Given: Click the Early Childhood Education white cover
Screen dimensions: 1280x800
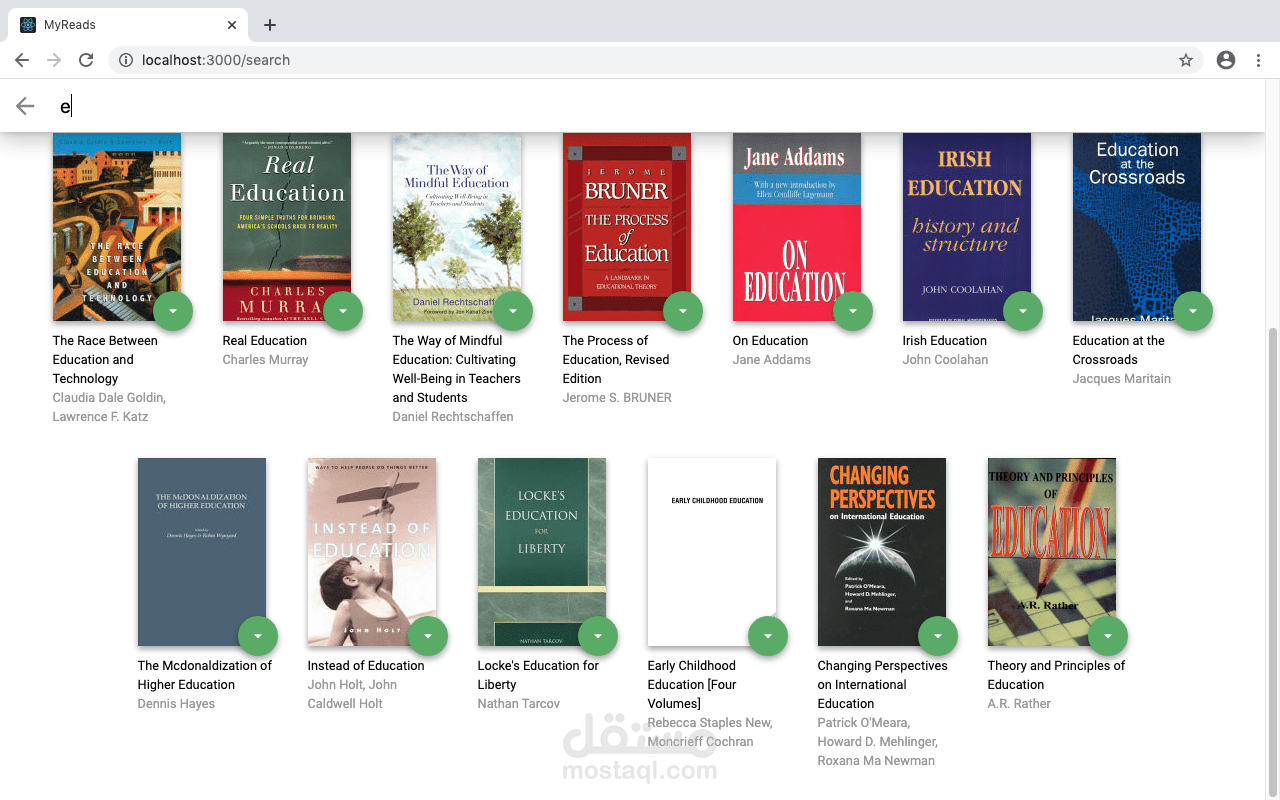Looking at the screenshot, I should point(712,552).
